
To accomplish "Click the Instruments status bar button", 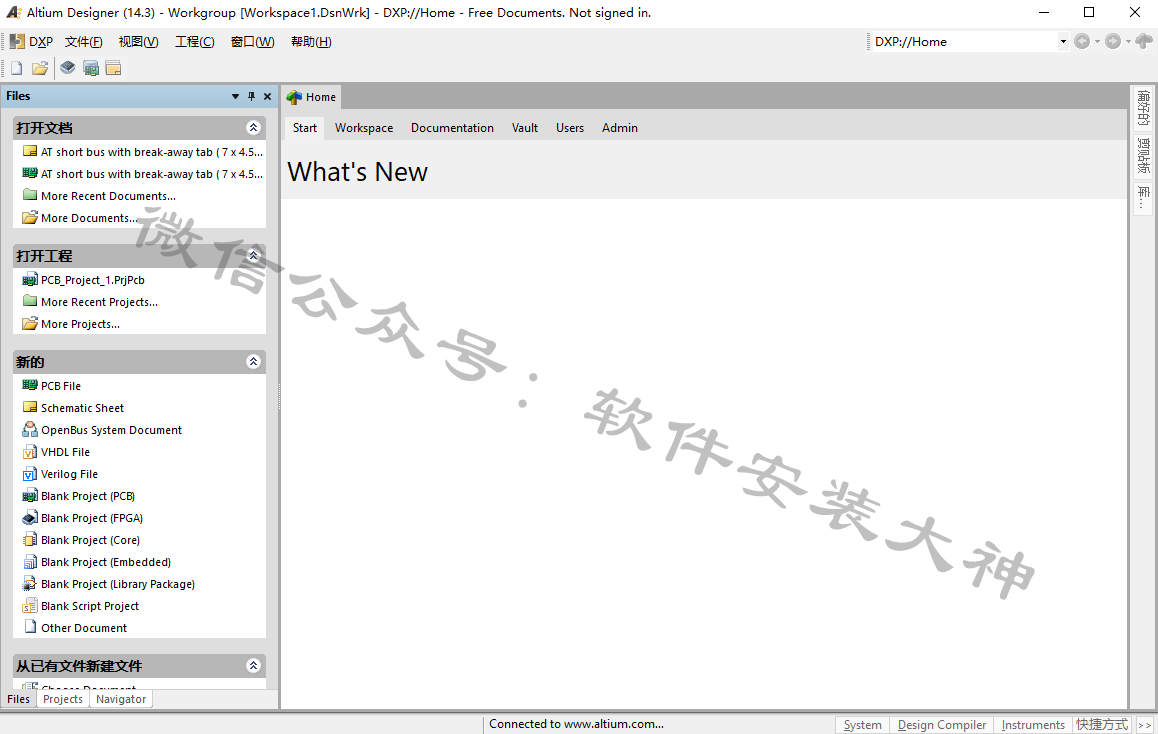I will pyautogui.click(x=1033, y=725).
